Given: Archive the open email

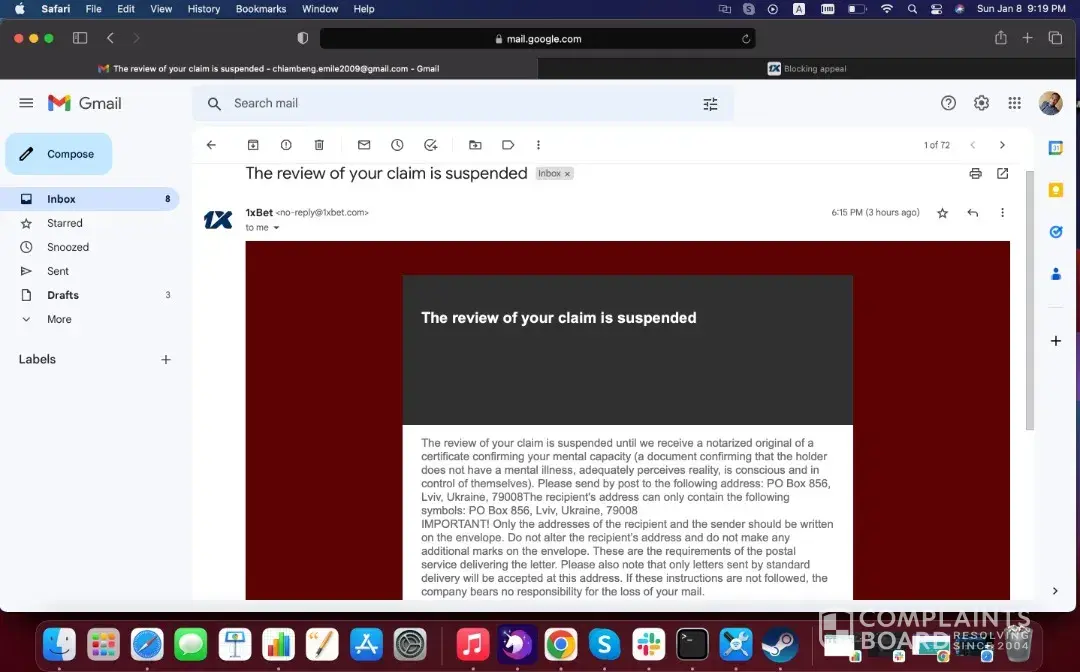Looking at the screenshot, I should [253, 145].
